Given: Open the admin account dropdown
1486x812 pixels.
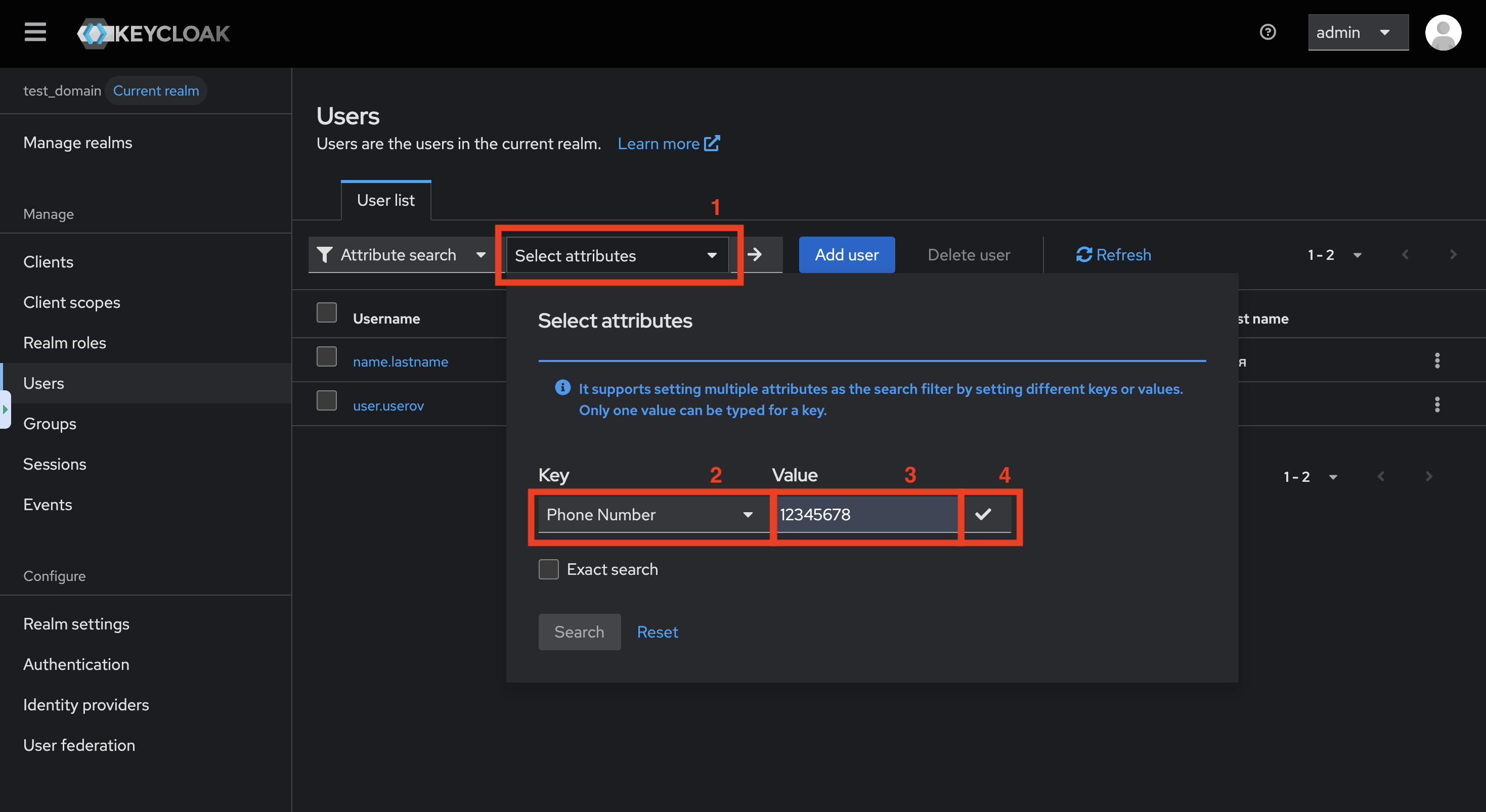Looking at the screenshot, I should pos(1358,33).
